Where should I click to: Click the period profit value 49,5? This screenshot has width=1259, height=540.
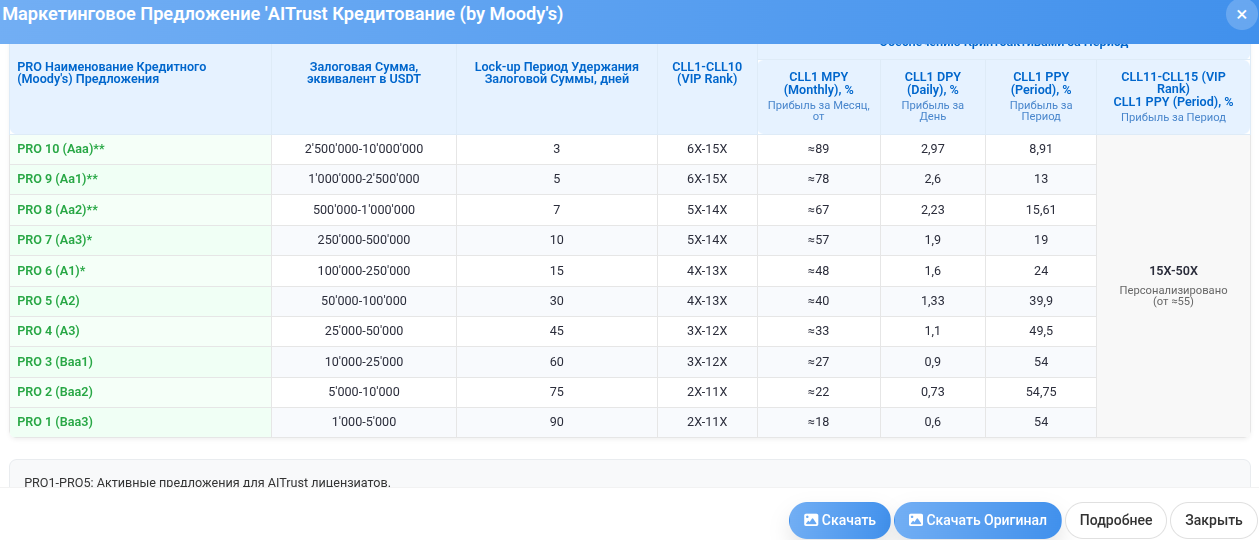[1041, 331]
